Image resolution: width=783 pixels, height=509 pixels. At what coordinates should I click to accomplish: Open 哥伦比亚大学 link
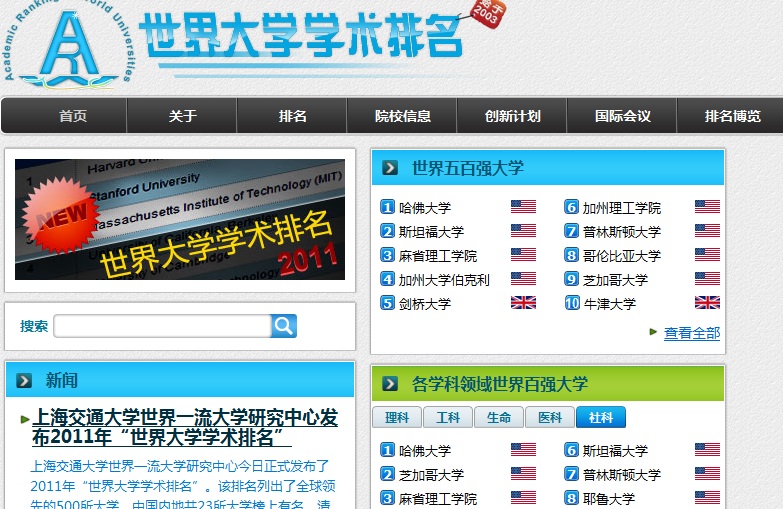(x=622, y=256)
